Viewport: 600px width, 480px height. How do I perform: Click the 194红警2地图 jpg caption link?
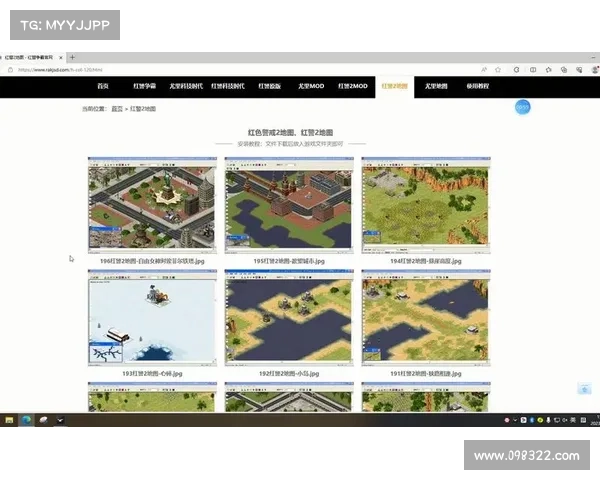tap(426, 261)
